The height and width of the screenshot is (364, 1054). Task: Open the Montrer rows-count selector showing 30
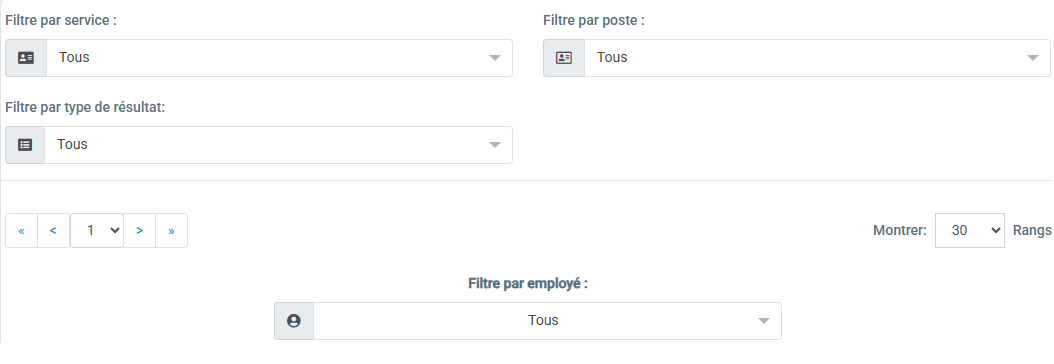click(969, 230)
